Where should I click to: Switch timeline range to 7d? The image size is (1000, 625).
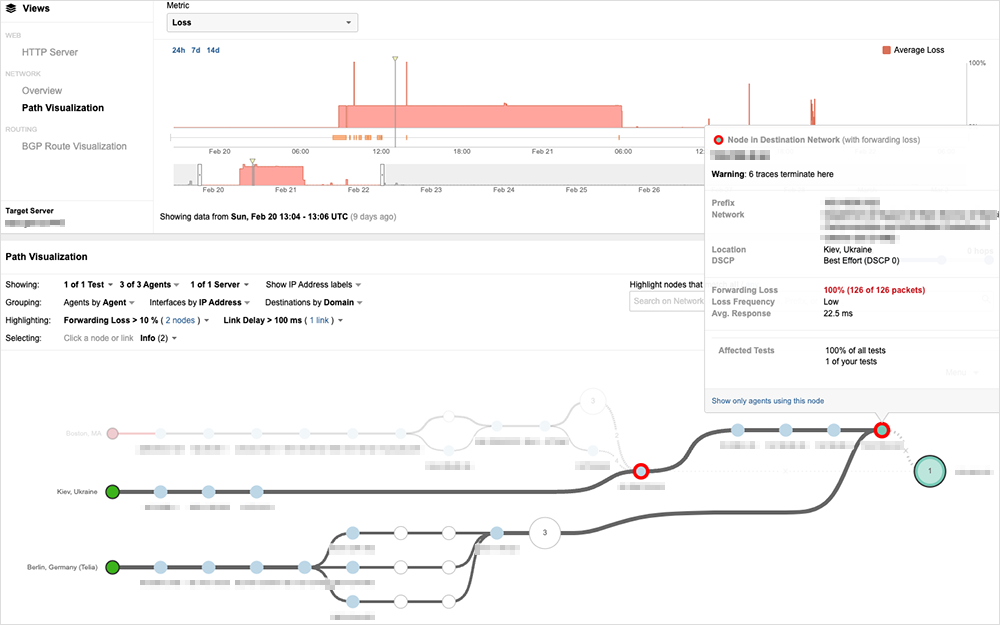pyautogui.click(x=196, y=50)
